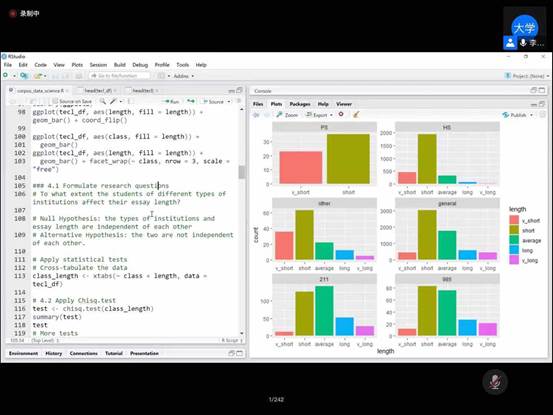This screenshot has width=553, height=415.
Task: Clear all plots with broom icon
Action: pos(356,114)
